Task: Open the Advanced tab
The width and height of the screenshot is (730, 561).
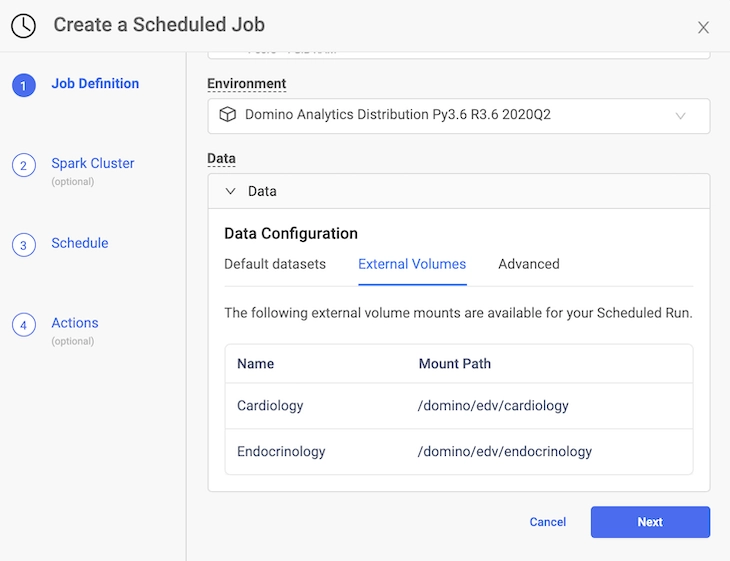Action: pyautogui.click(x=529, y=264)
